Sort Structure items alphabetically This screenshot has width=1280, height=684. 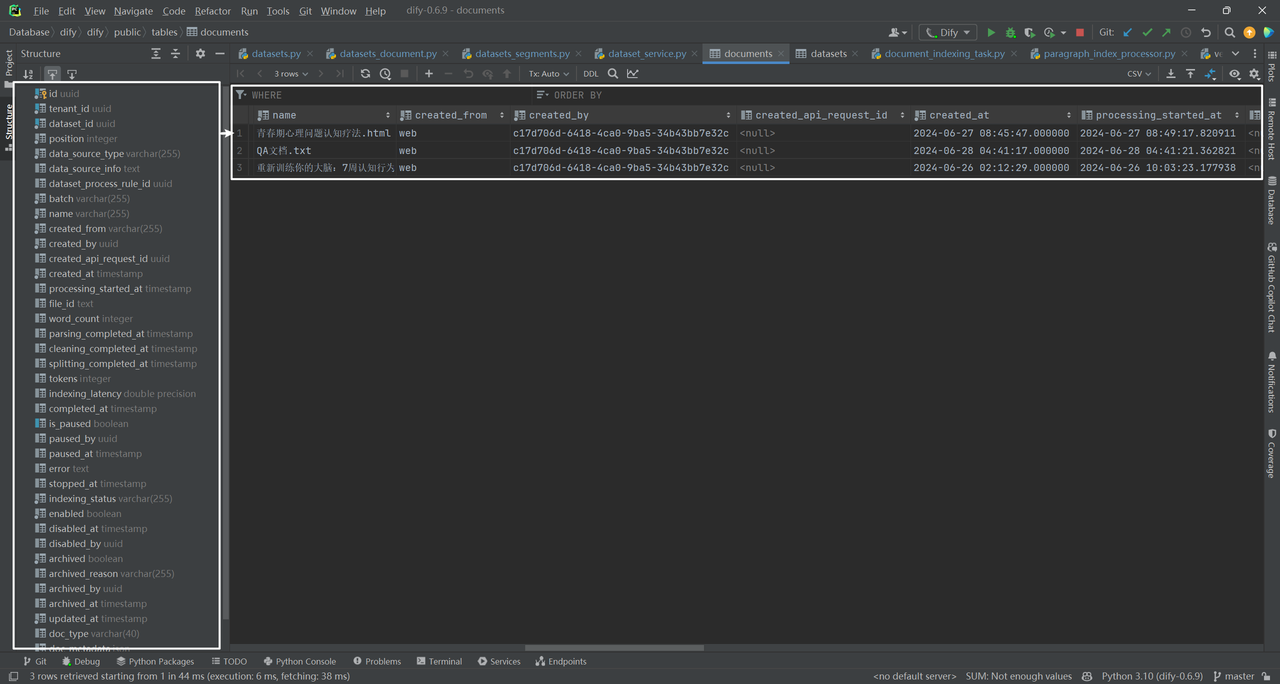[x=28, y=74]
